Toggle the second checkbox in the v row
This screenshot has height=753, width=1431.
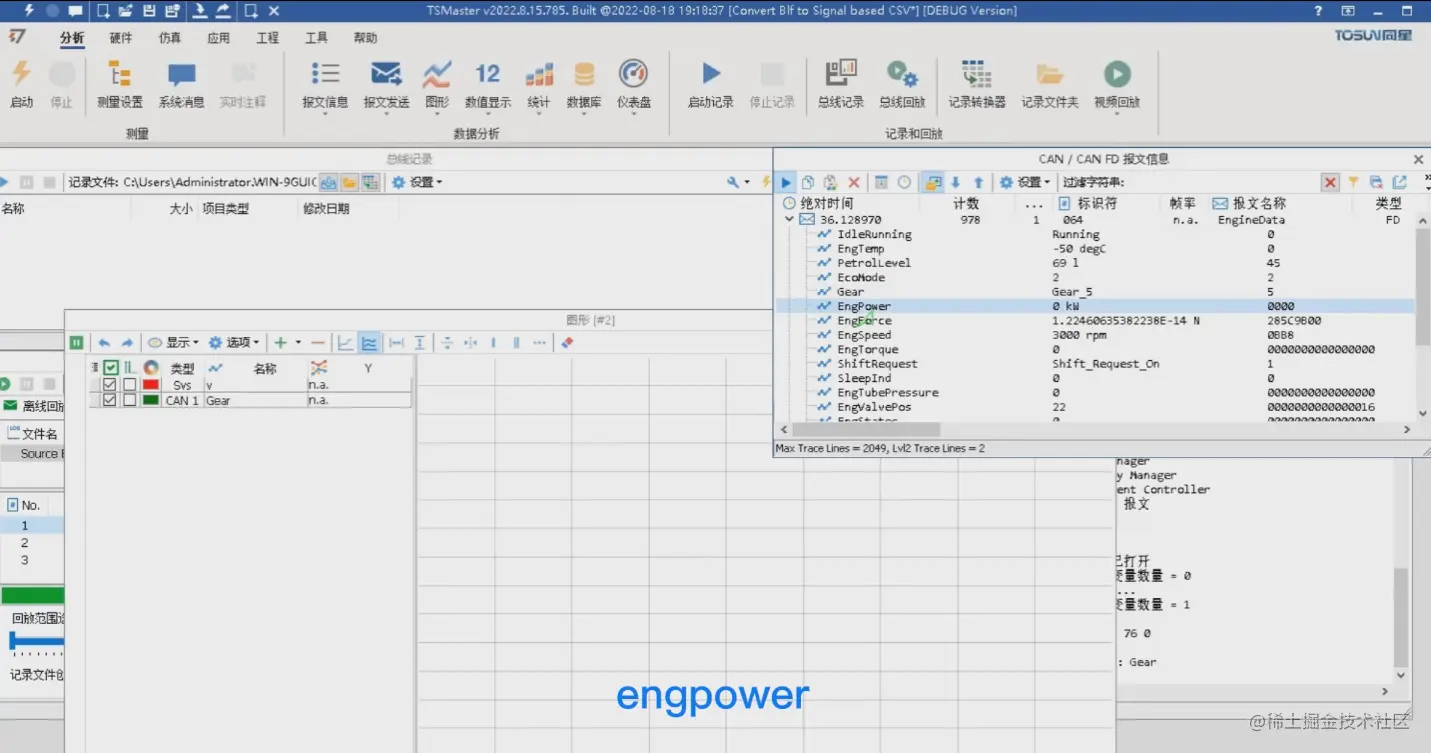click(130, 385)
